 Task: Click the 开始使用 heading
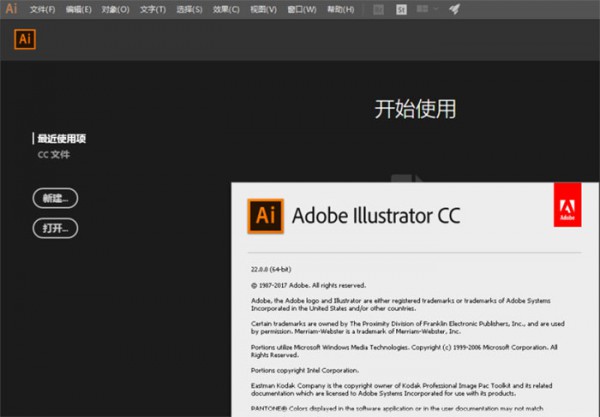[415, 109]
